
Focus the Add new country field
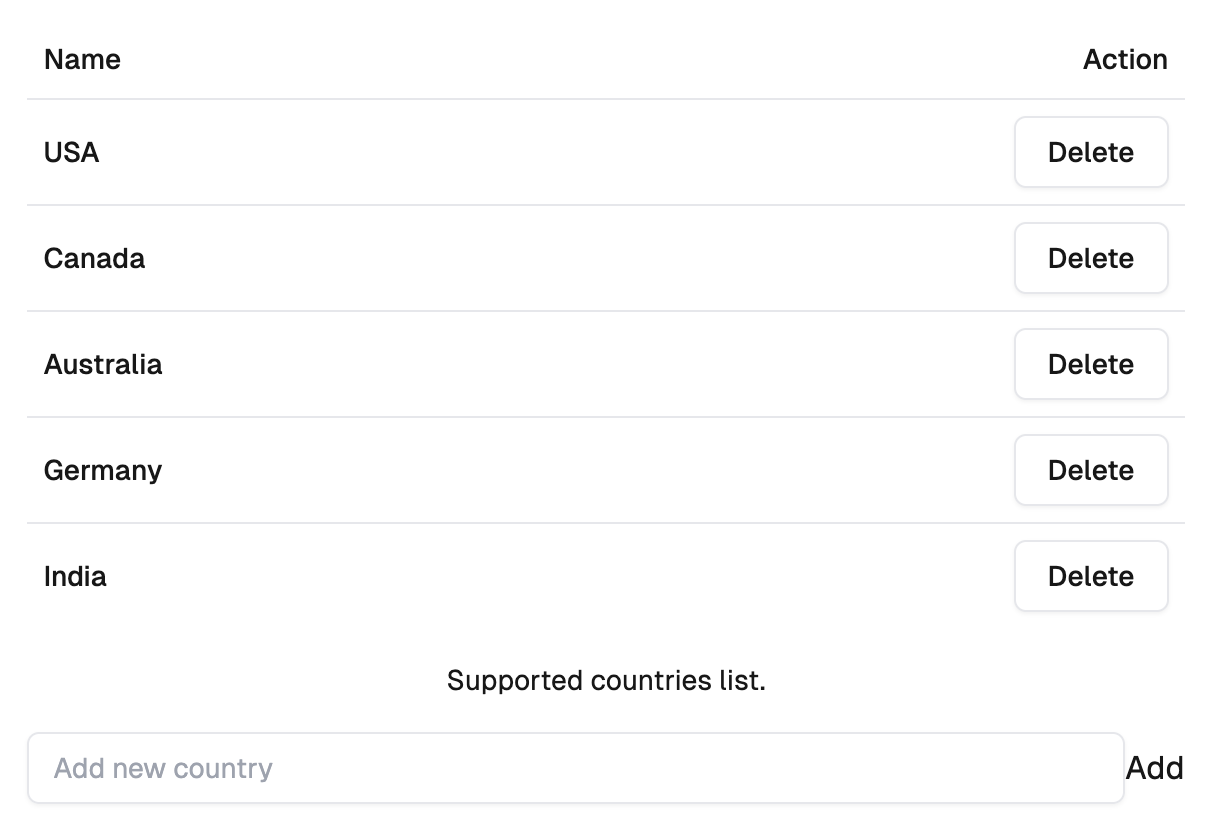(575, 768)
